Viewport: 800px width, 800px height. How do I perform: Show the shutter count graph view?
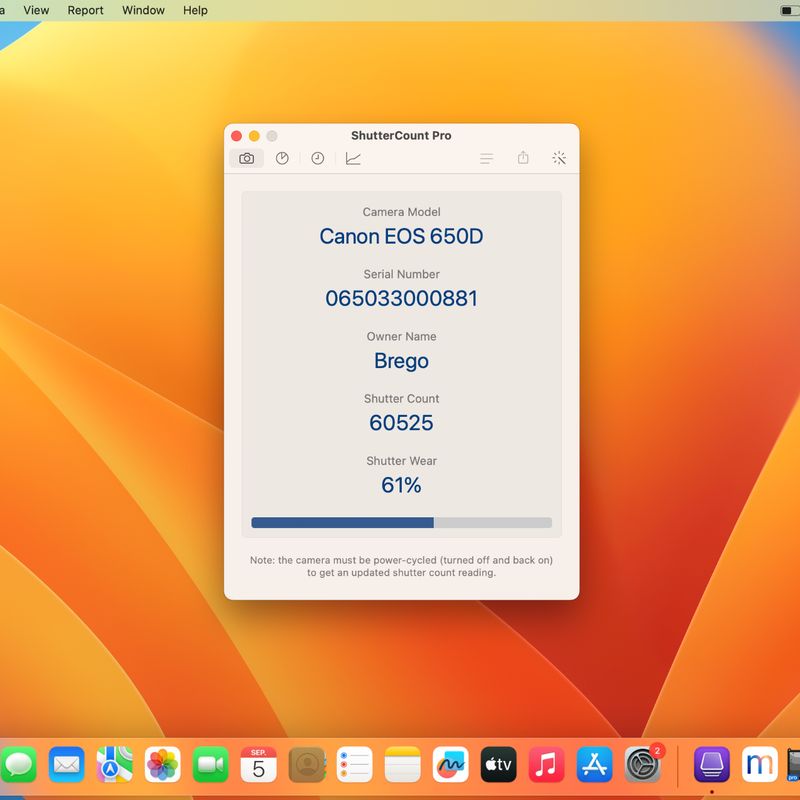353,158
